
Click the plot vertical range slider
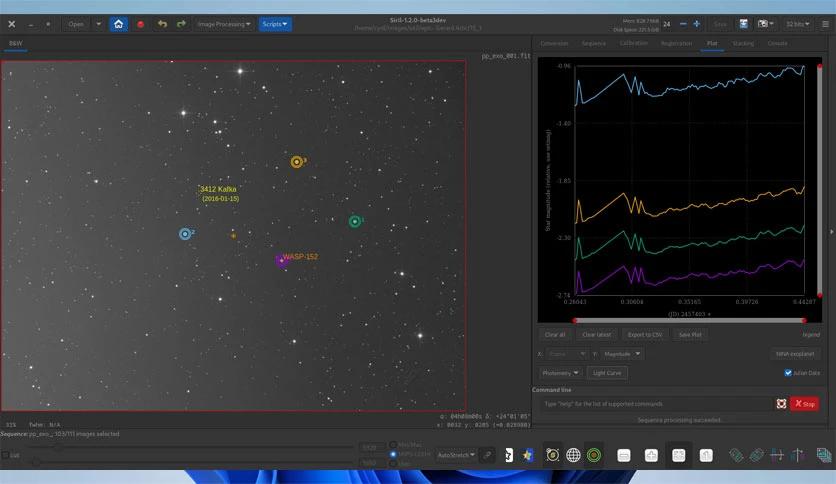819,181
